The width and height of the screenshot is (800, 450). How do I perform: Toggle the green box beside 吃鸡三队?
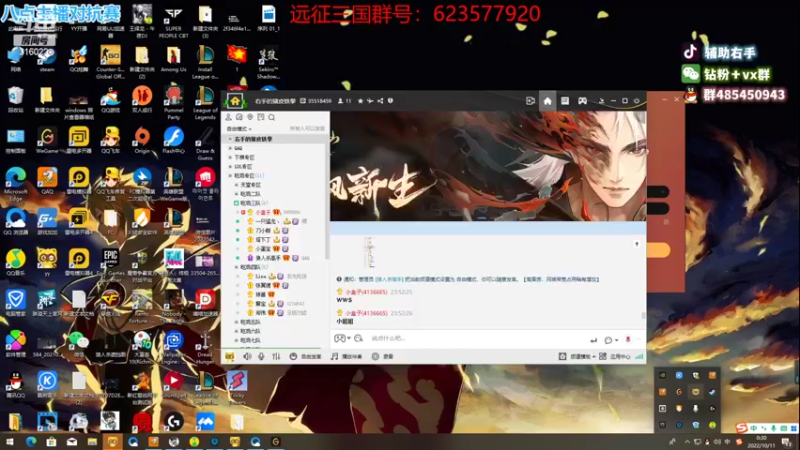[236, 203]
